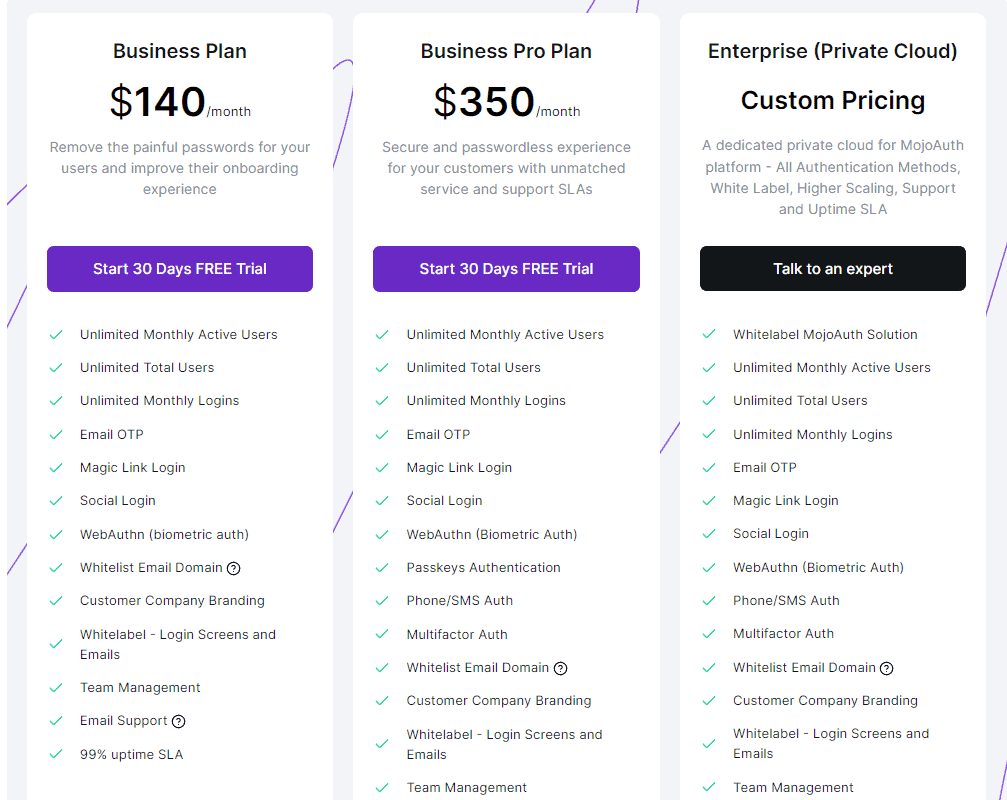Open the help tooltip beside Whitelist Email Domain in Business Pro
The width and height of the screenshot is (1007, 800).
[x=560, y=668]
